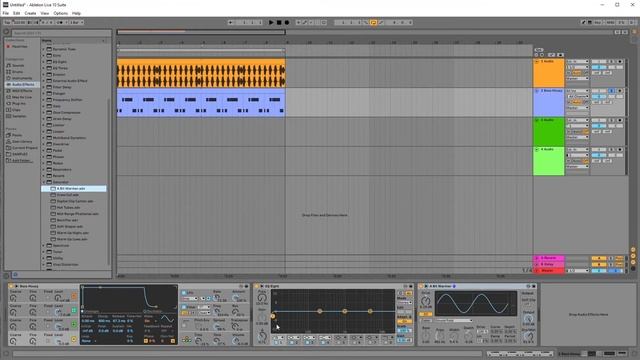Screen dimensions: 640x360
Task: Open User Library in Places
Action: point(22,142)
